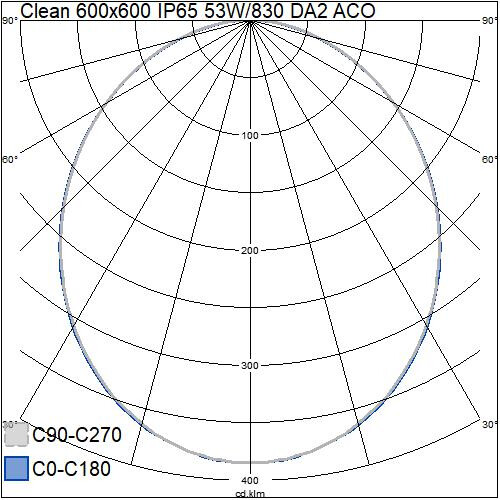Click the chart title Clean 600x600 IP65 53W/830 DA2 ACO
The image size is (500, 500).
pyautogui.click(x=198, y=11)
